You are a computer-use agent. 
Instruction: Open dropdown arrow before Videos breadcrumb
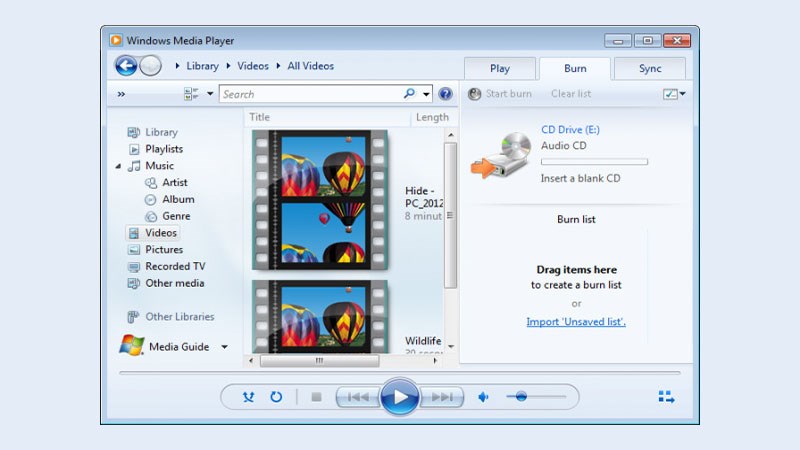click(228, 66)
